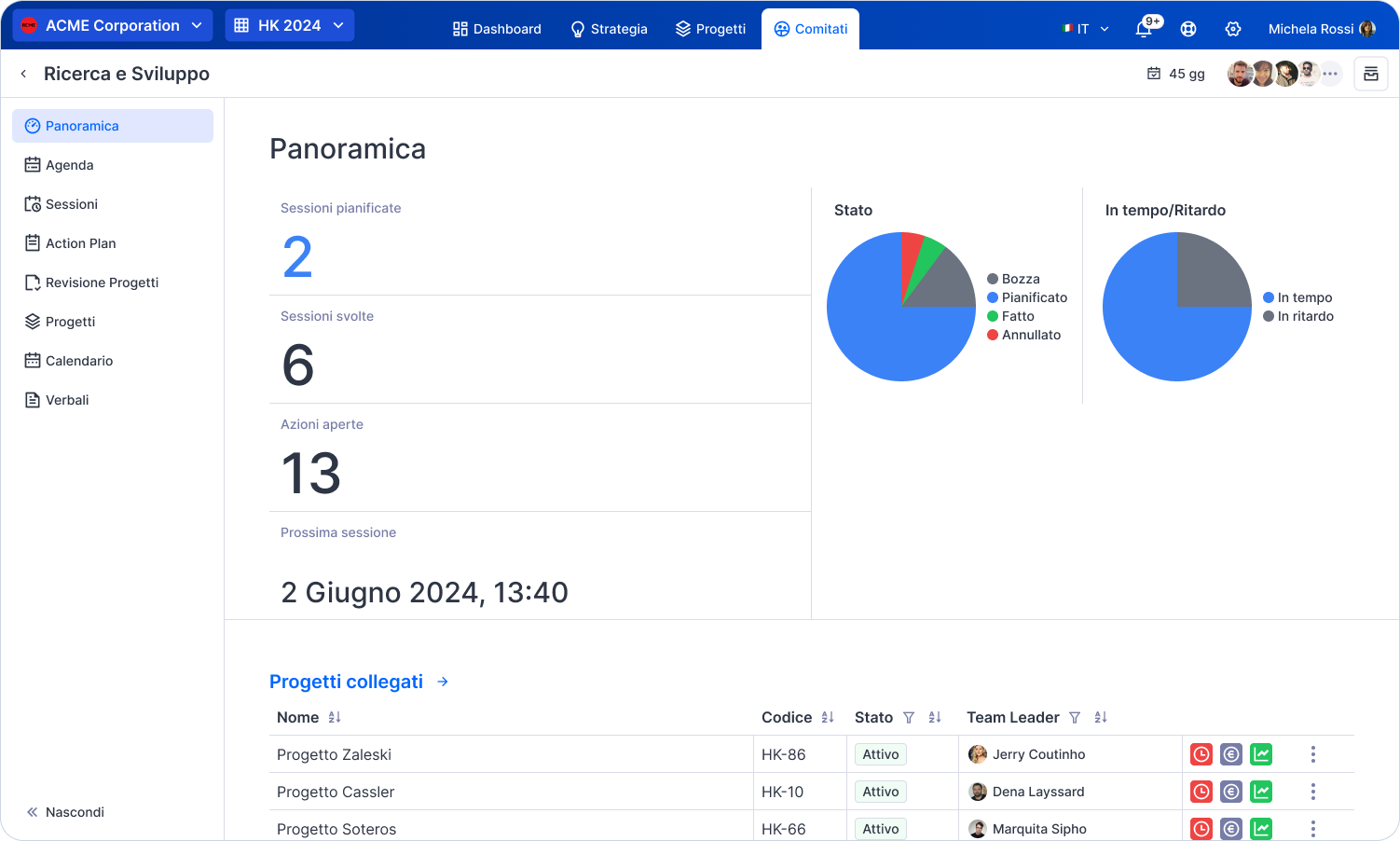Open the Progetti collegati link

click(346, 682)
